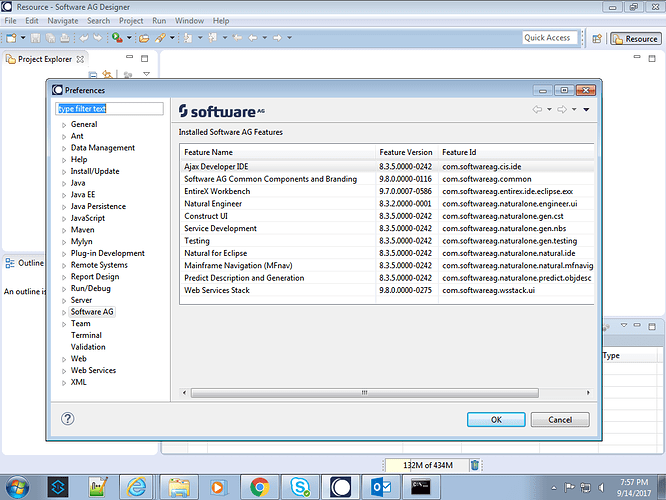Click the Open Perspective icon
This screenshot has height=500, width=666.
coord(597,39)
